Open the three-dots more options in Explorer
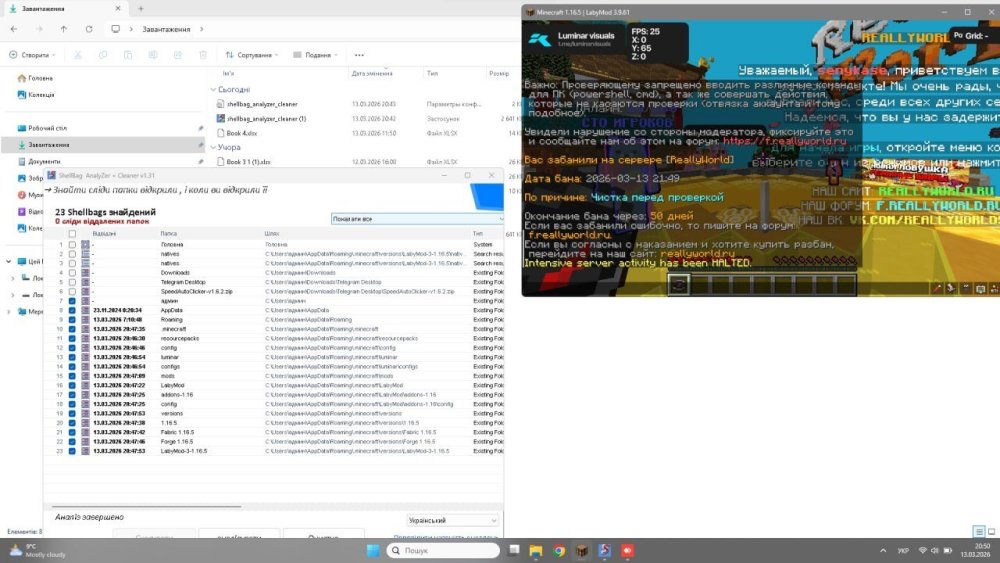The width and height of the screenshot is (1000, 563). tap(359, 55)
